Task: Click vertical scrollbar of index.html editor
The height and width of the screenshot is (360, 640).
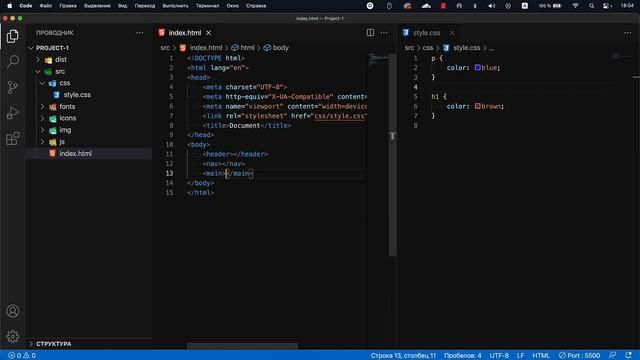Action: click(x=392, y=155)
